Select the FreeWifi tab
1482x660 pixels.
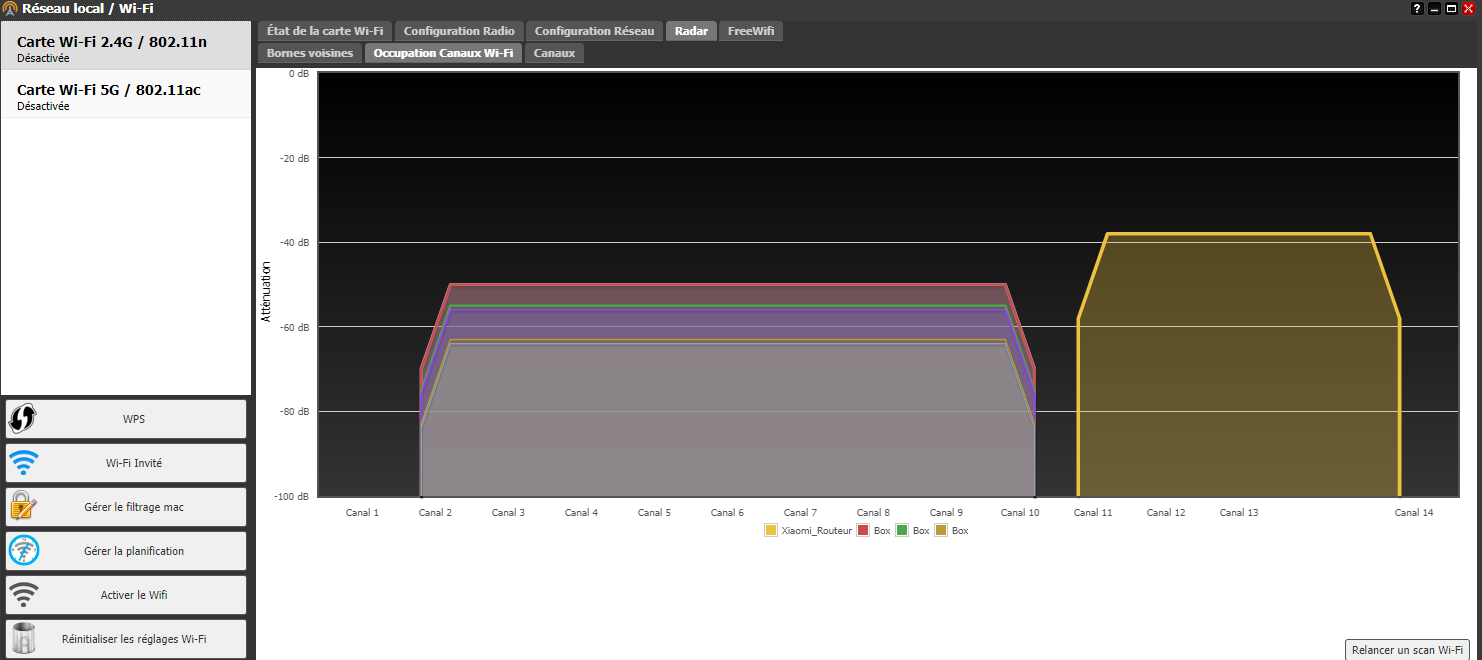[750, 31]
